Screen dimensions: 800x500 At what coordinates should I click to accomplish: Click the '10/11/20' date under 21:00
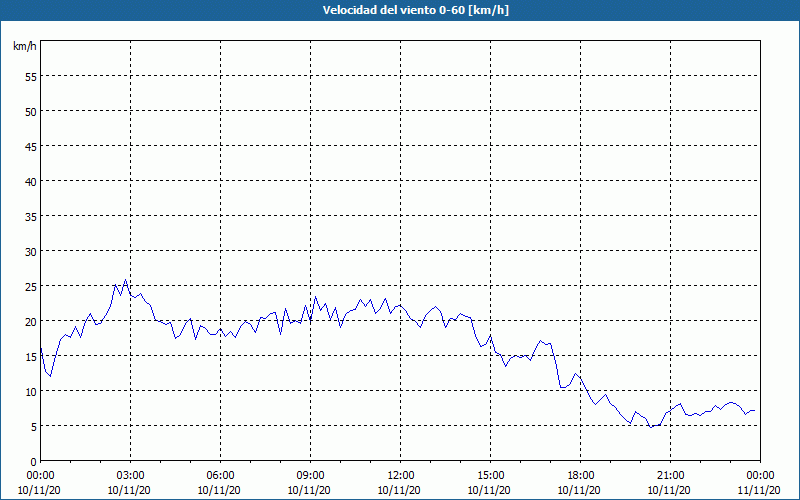click(x=669, y=490)
